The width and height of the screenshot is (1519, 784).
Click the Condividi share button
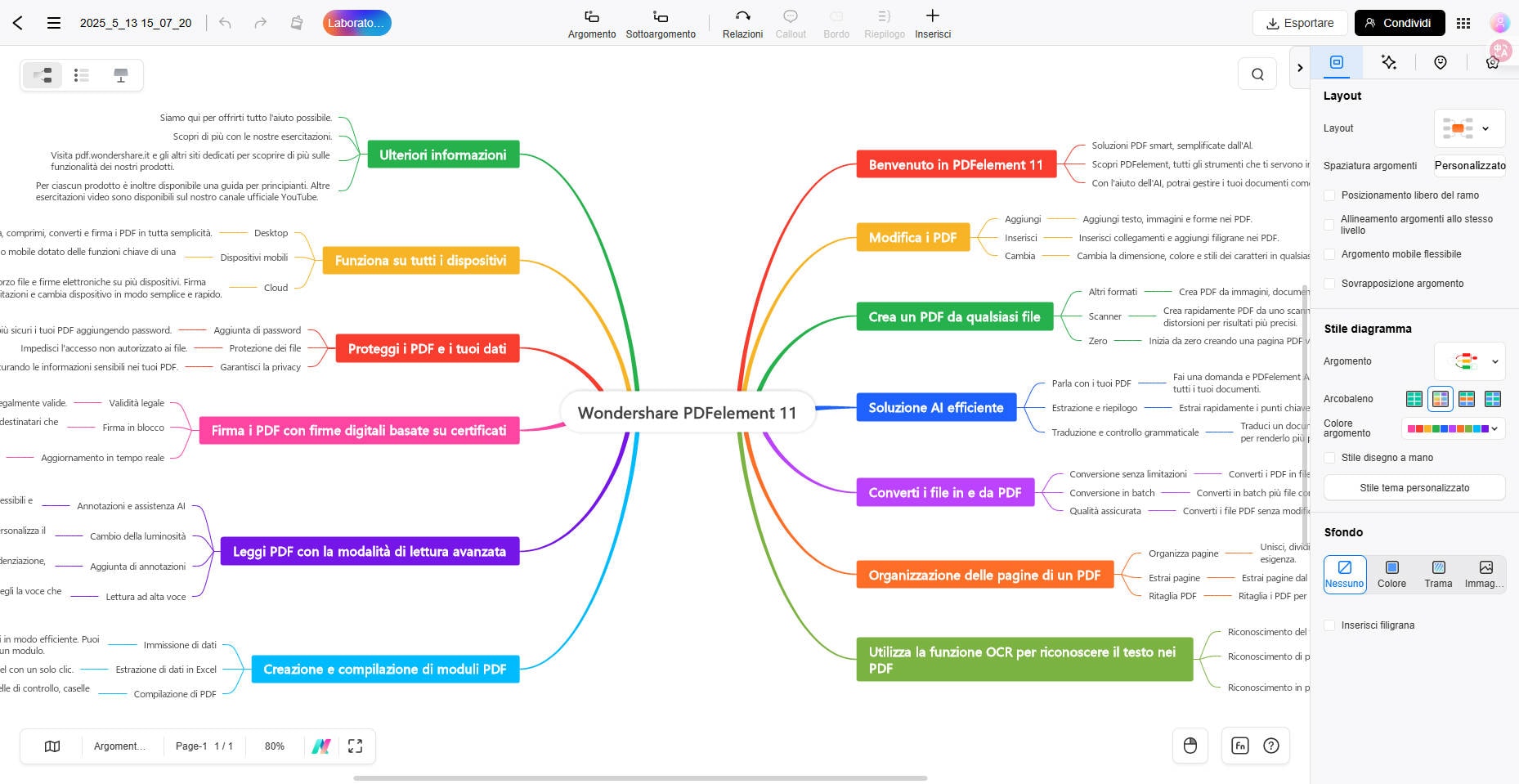pyautogui.click(x=1399, y=23)
